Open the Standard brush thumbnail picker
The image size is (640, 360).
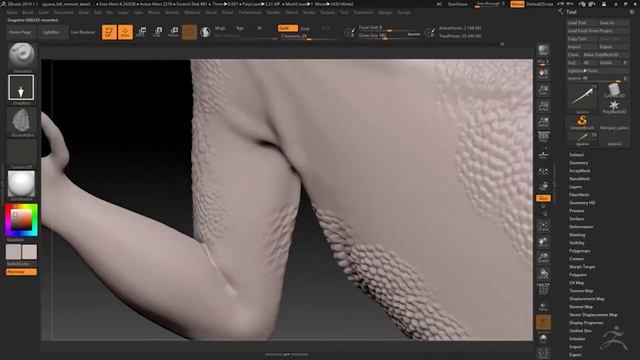[x=21, y=55]
